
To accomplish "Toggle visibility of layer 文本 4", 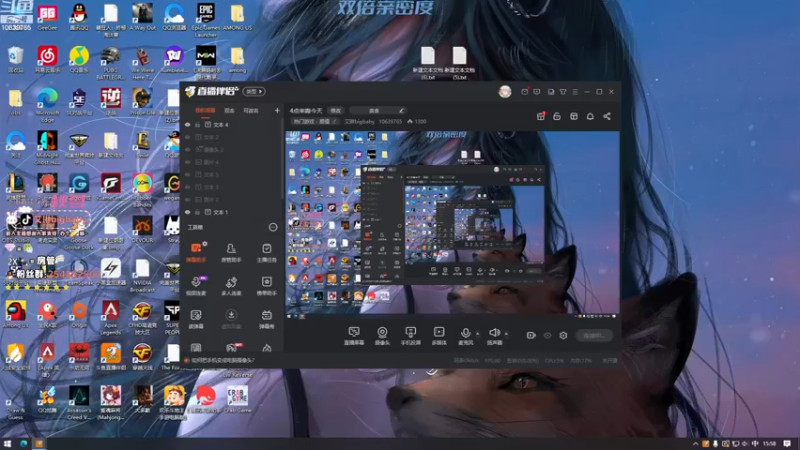I will (x=188, y=124).
